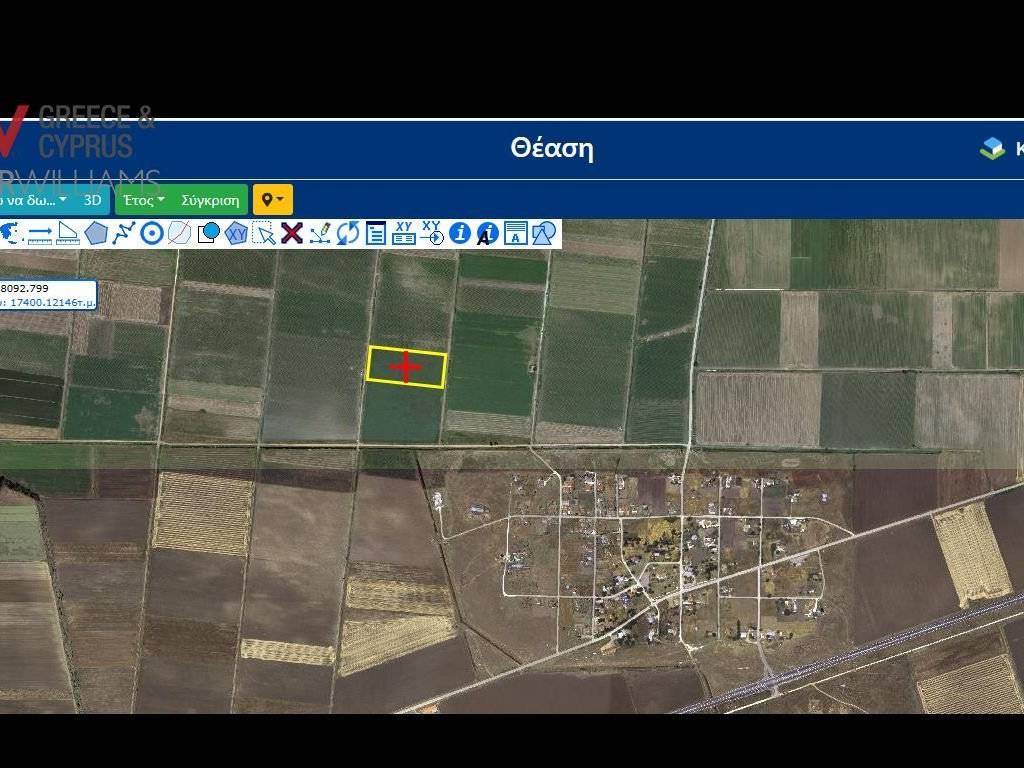Image resolution: width=1024 pixels, height=768 pixels.
Task: Click the Θέαση header title
Action: pos(551,149)
